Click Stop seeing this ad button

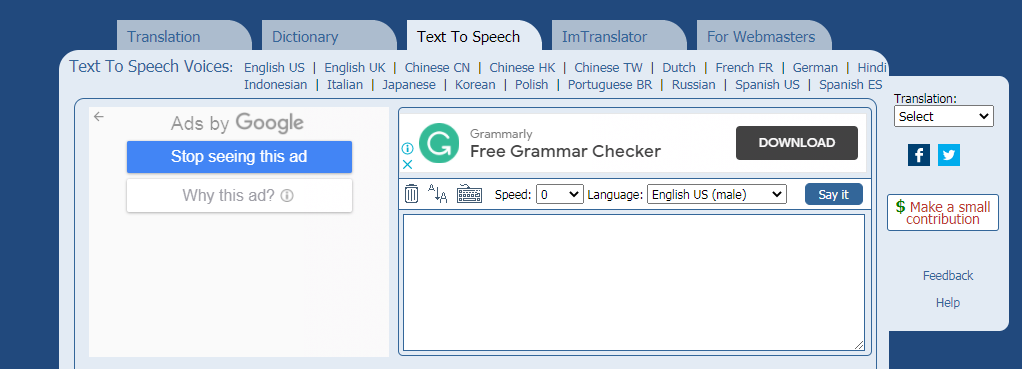(239, 157)
